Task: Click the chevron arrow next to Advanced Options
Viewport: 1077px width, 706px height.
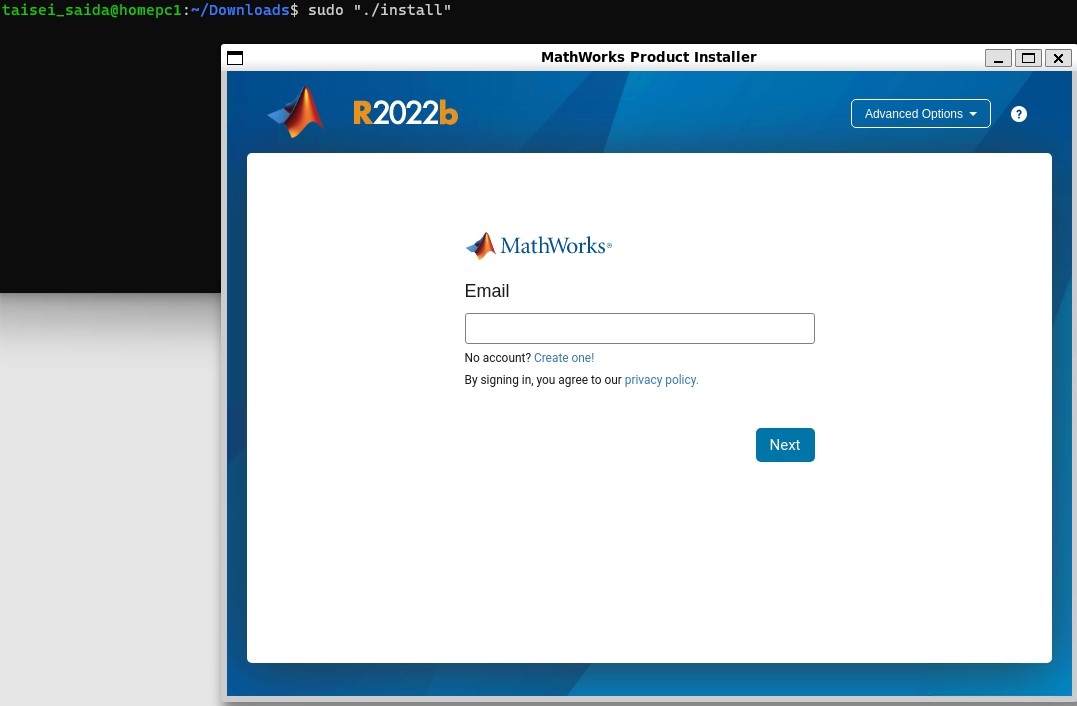Action: [x=971, y=114]
